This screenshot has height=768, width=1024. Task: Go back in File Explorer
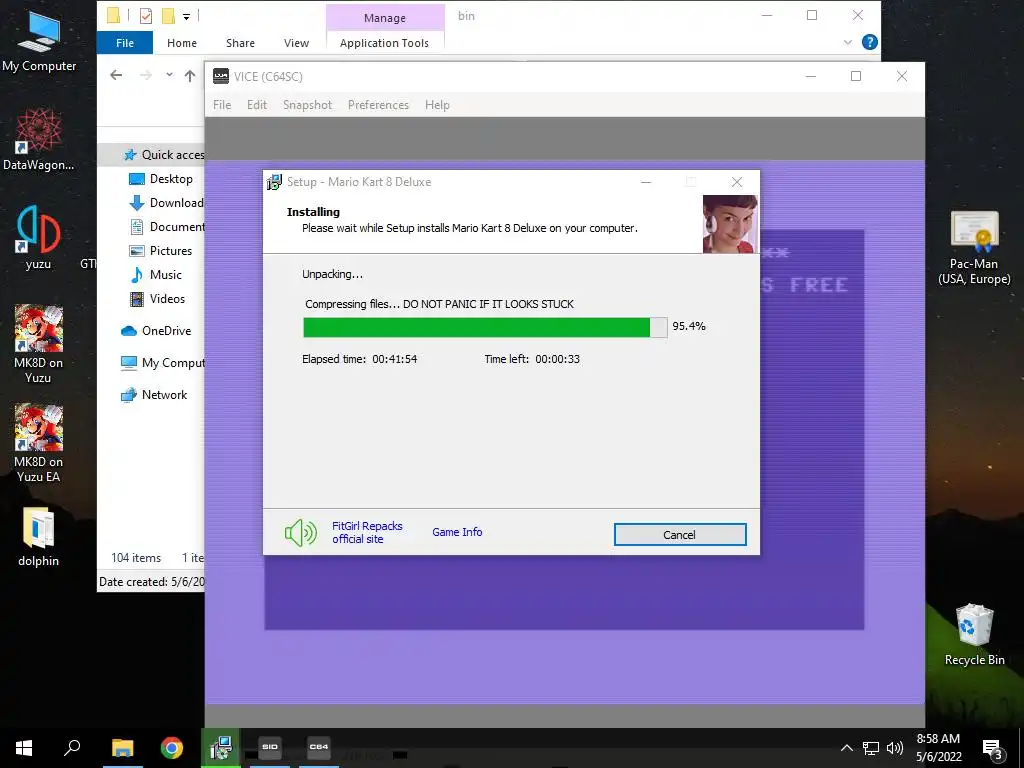(116, 75)
